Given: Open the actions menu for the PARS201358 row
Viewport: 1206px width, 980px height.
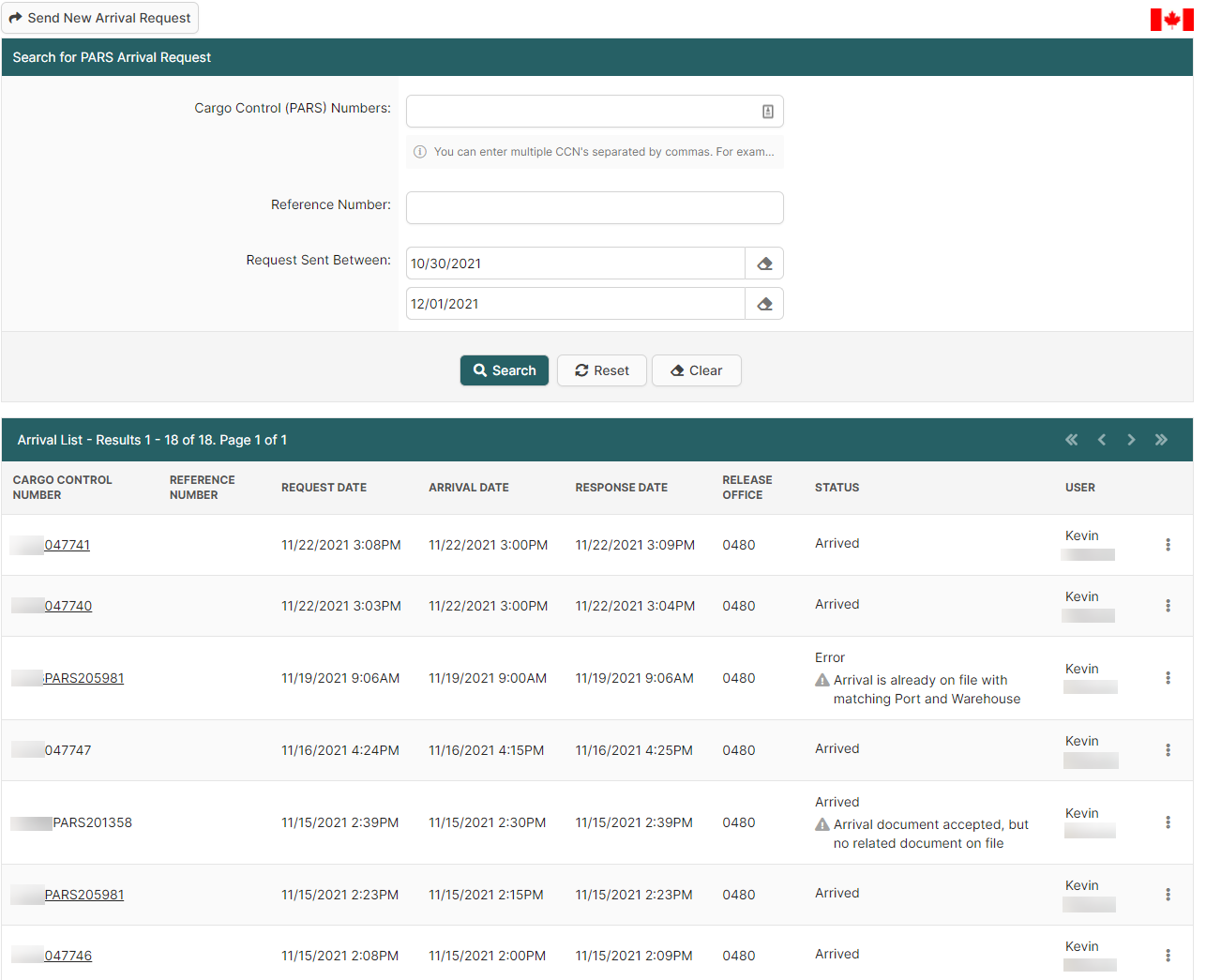Looking at the screenshot, I should coord(1168,822).
